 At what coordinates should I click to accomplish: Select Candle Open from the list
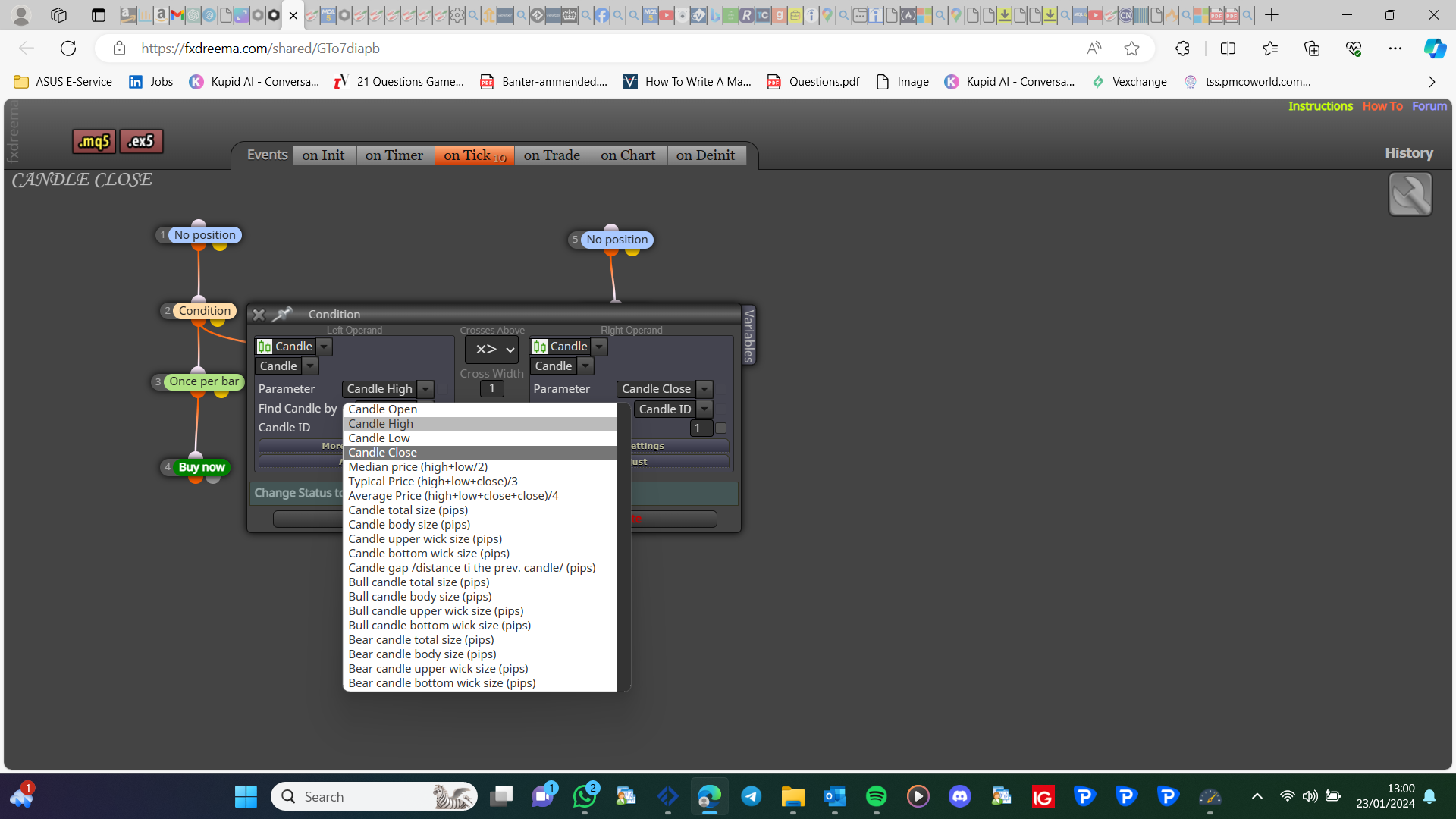480,409
